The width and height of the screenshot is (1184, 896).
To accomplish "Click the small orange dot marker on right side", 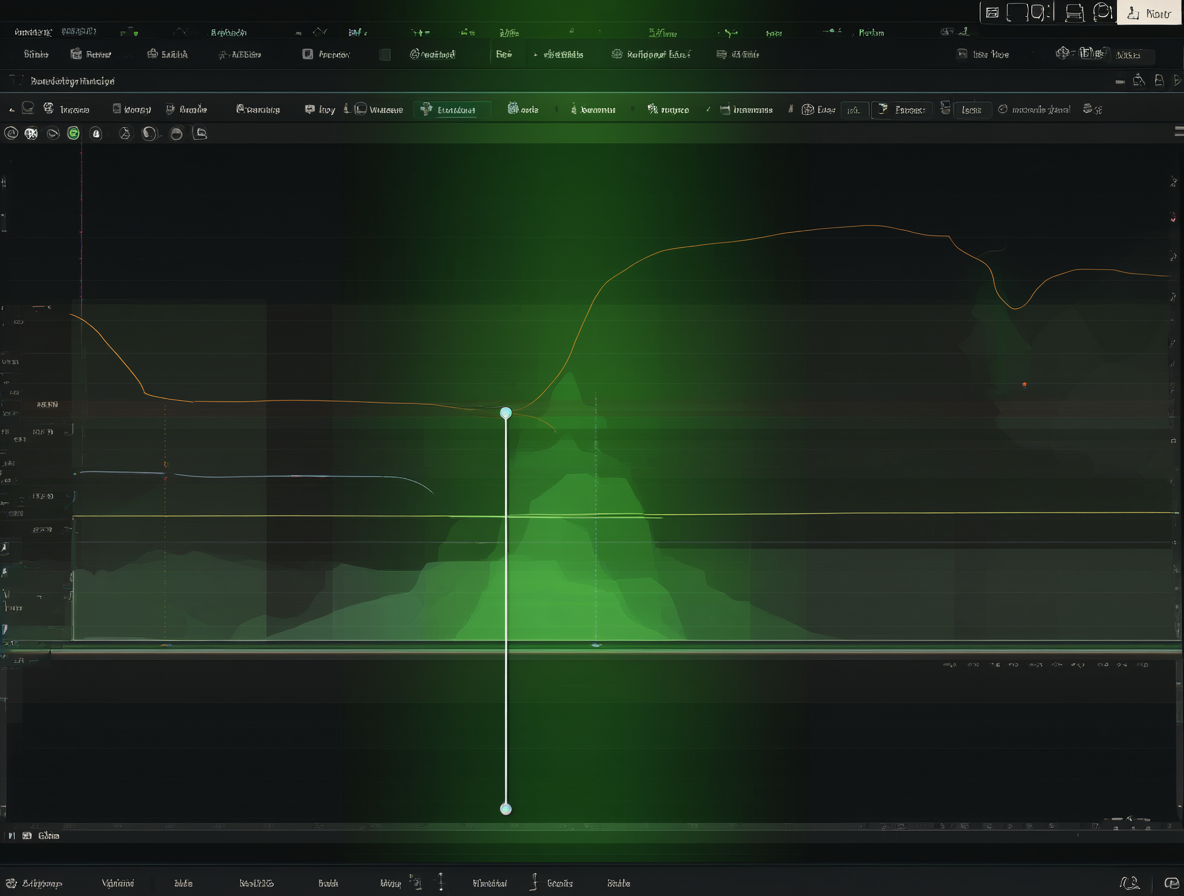I will coord(1025,384).
